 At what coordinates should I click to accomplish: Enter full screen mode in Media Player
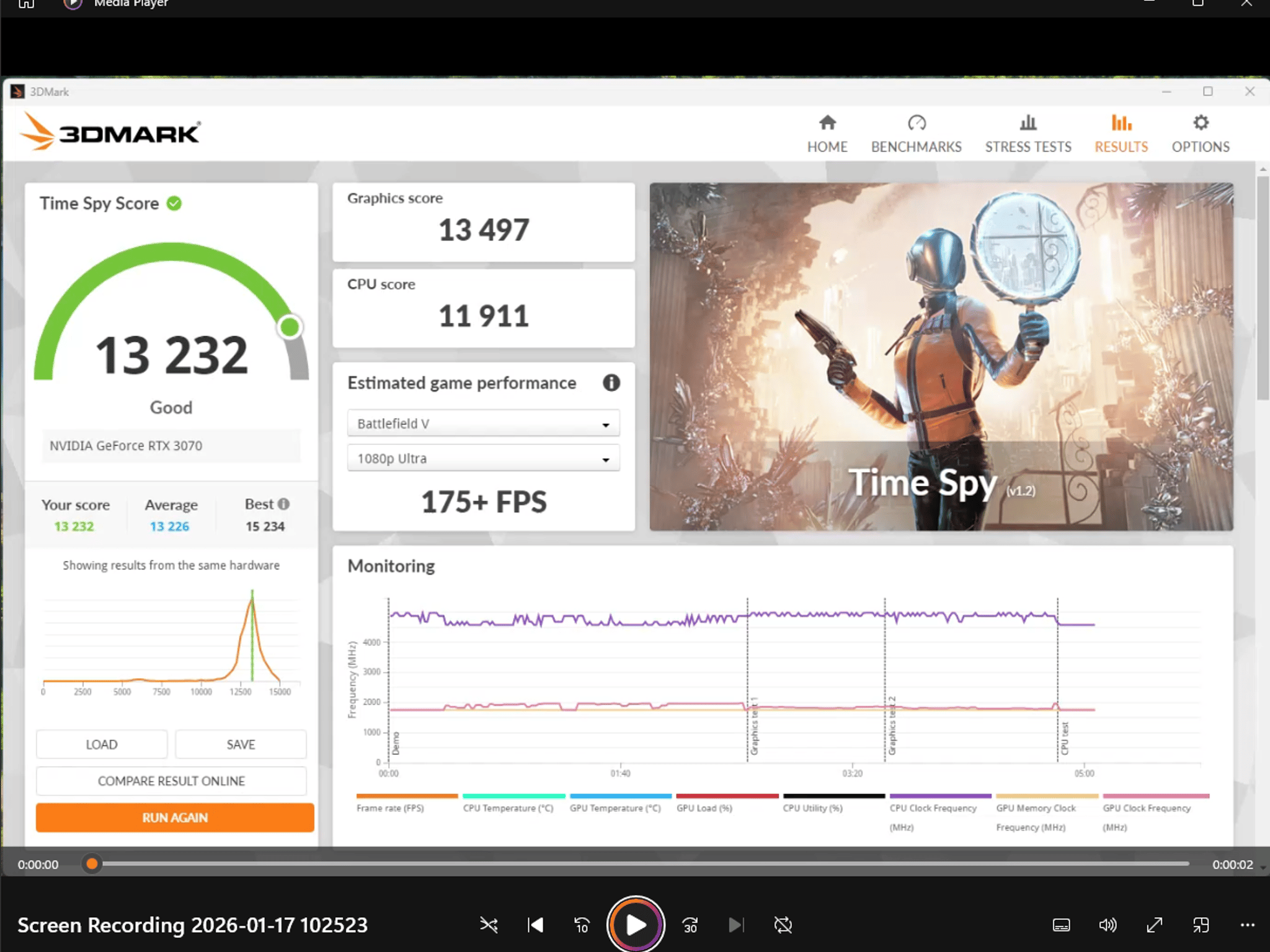click(1154, 925)
